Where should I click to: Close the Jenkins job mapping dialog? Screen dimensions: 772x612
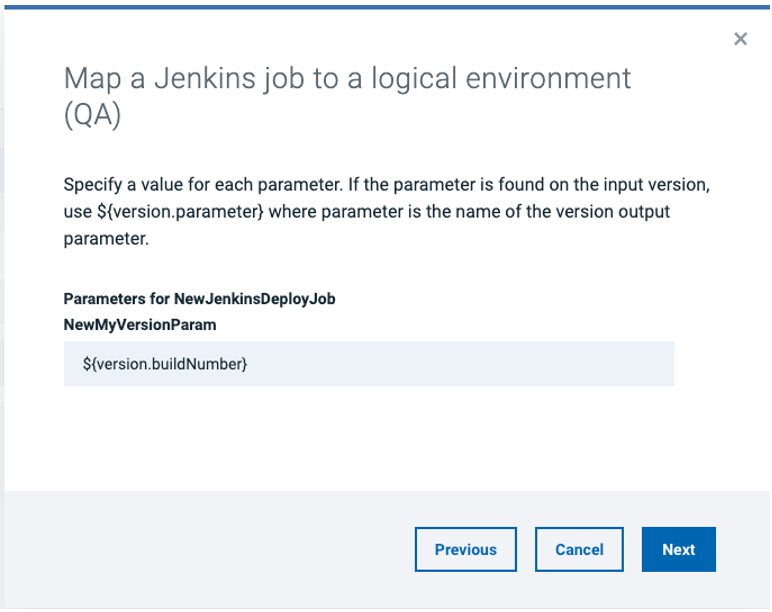(x=740, y=39)
